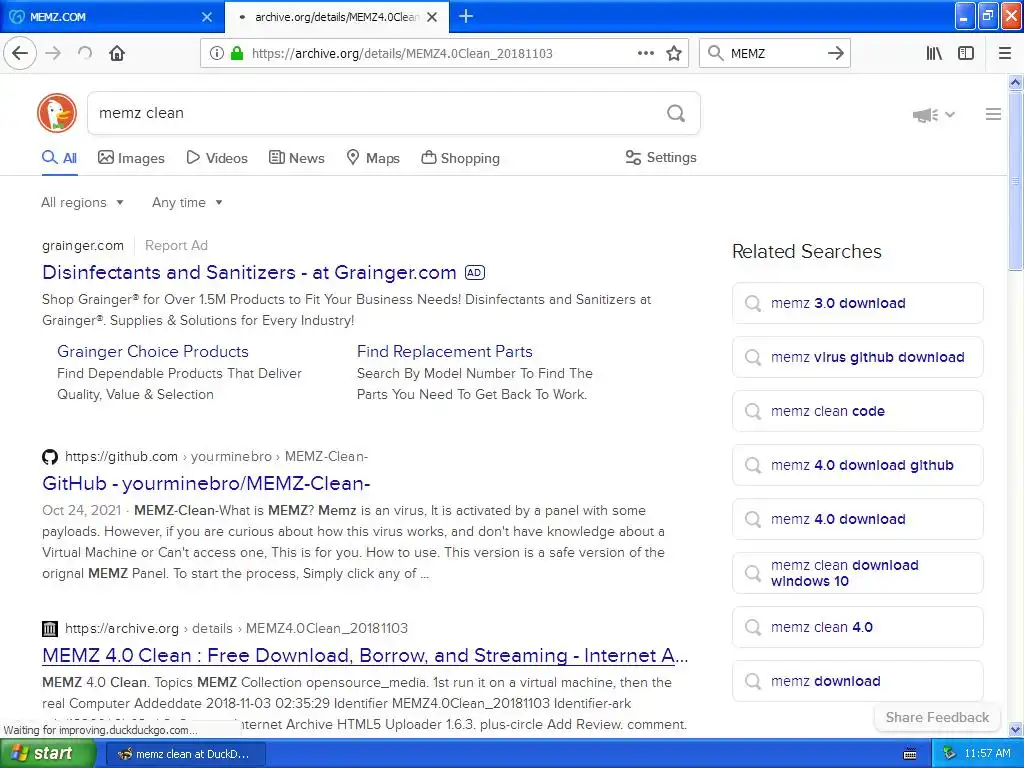
Task: Search related memz 4.0 download github
Action: (x=857, y=465)
